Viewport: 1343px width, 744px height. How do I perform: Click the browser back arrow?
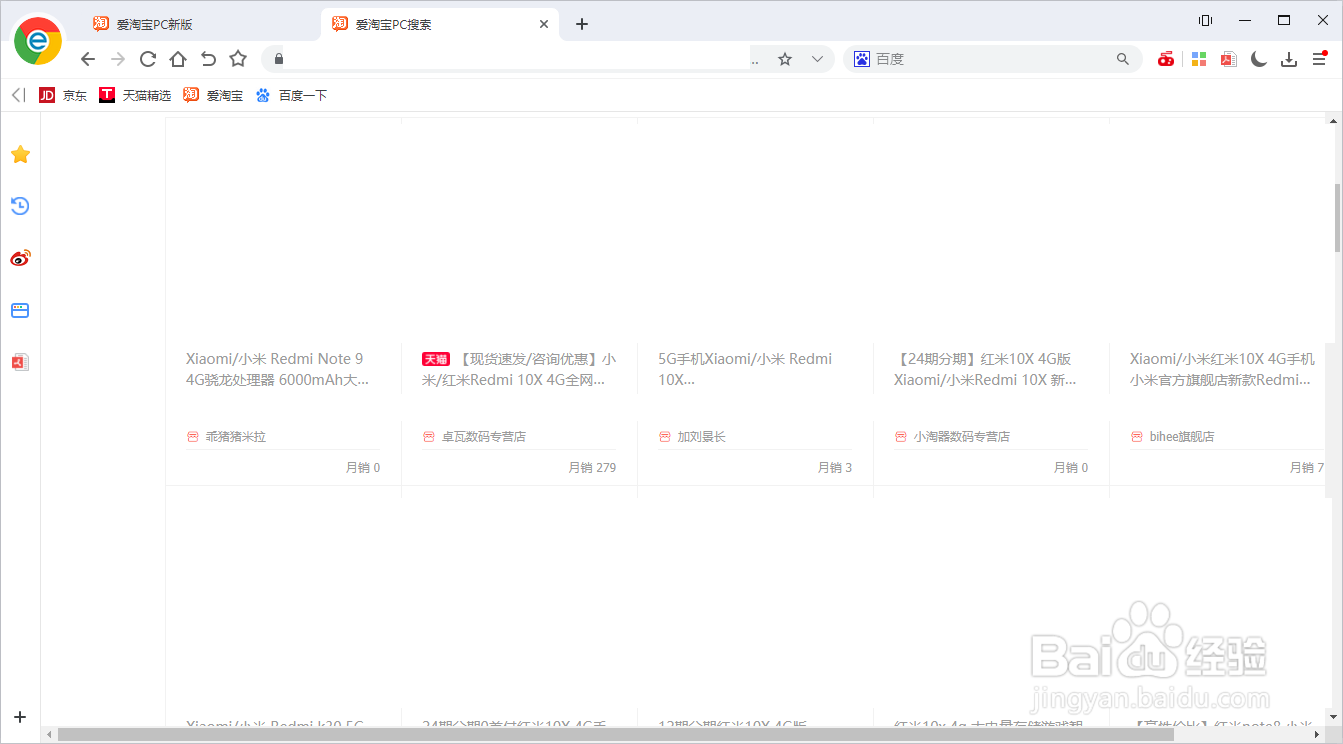pyautogui.click(x=88, y=59)
